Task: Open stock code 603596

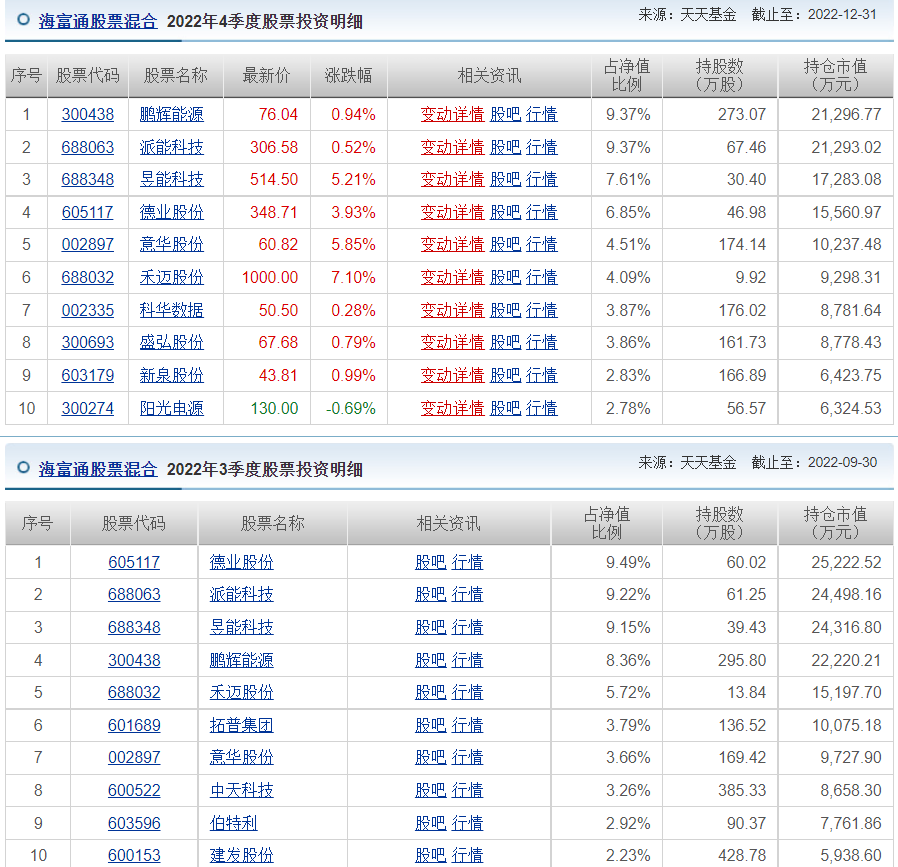Action: coord(134,823)
